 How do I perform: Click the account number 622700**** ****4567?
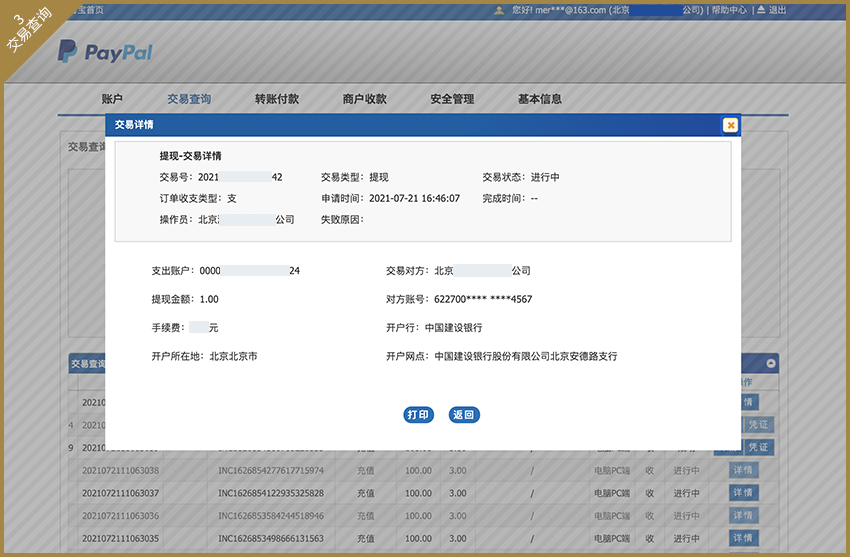[x=483, y=299]
